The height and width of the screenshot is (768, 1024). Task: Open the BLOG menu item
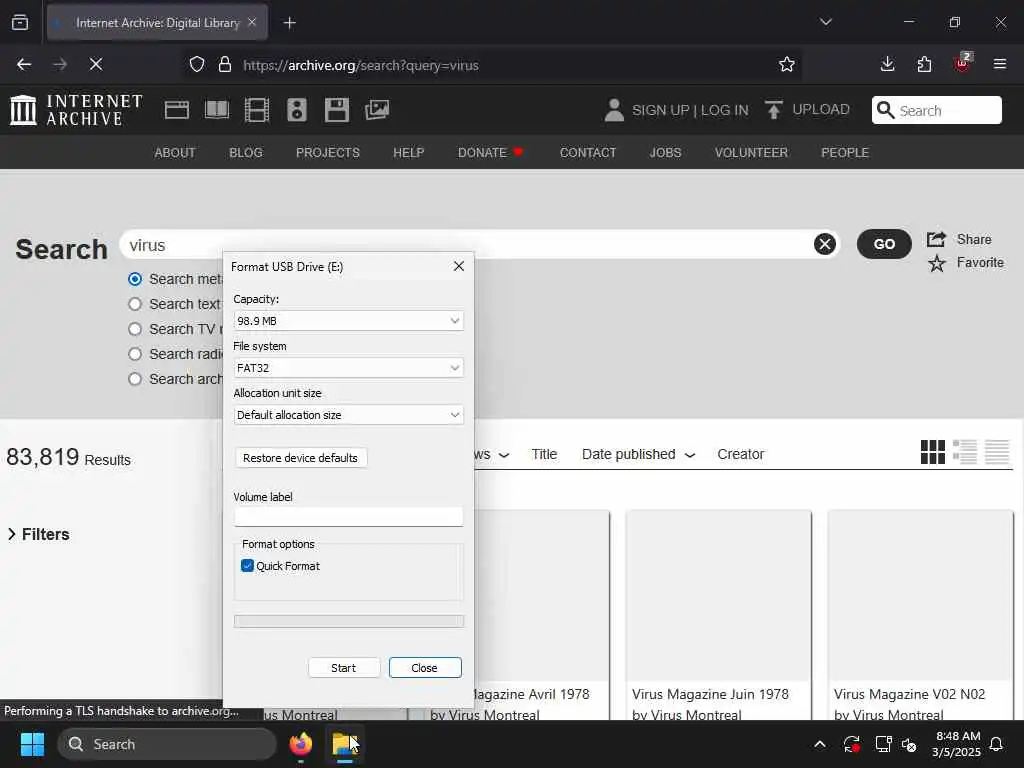[246, 152]
